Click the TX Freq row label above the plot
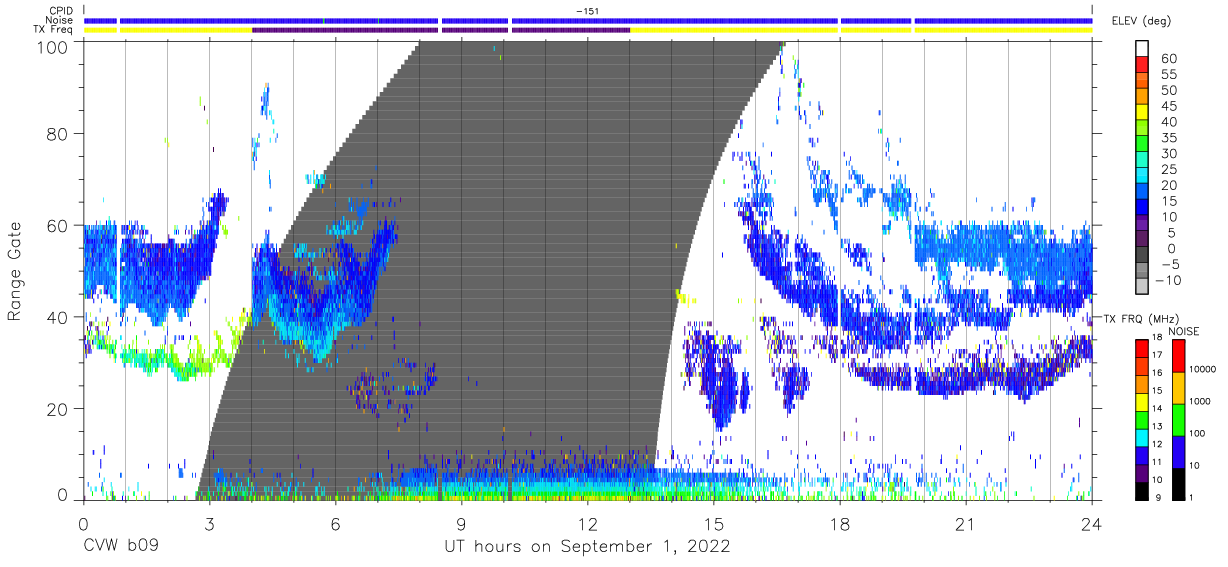Image resolution: width=1228 pixels, height=567 pixels. (x=54, y=29)
